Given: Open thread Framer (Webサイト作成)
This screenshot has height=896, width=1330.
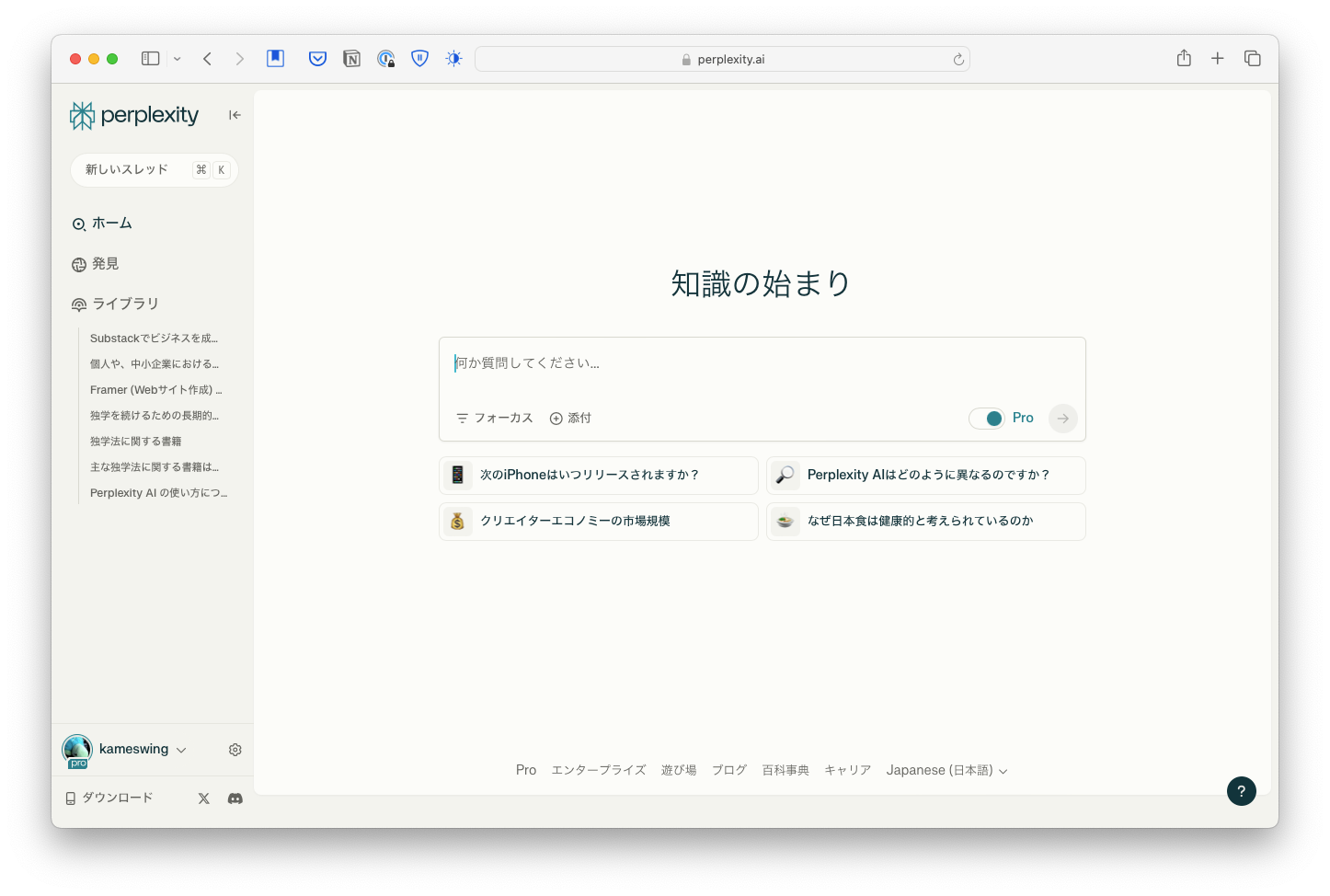Looking at the screenshot, I should [x=156, y=390].
